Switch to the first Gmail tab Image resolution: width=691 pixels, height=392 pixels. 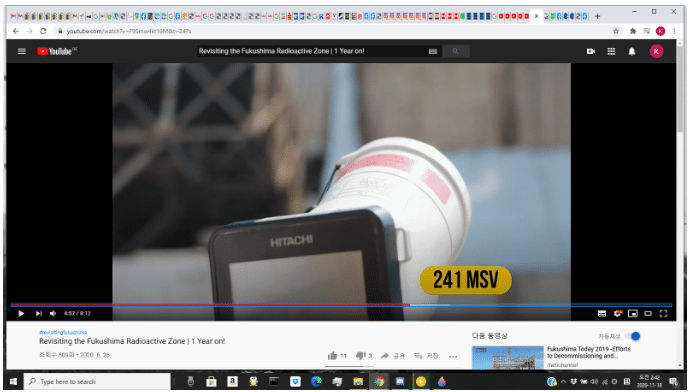(13, 16)
